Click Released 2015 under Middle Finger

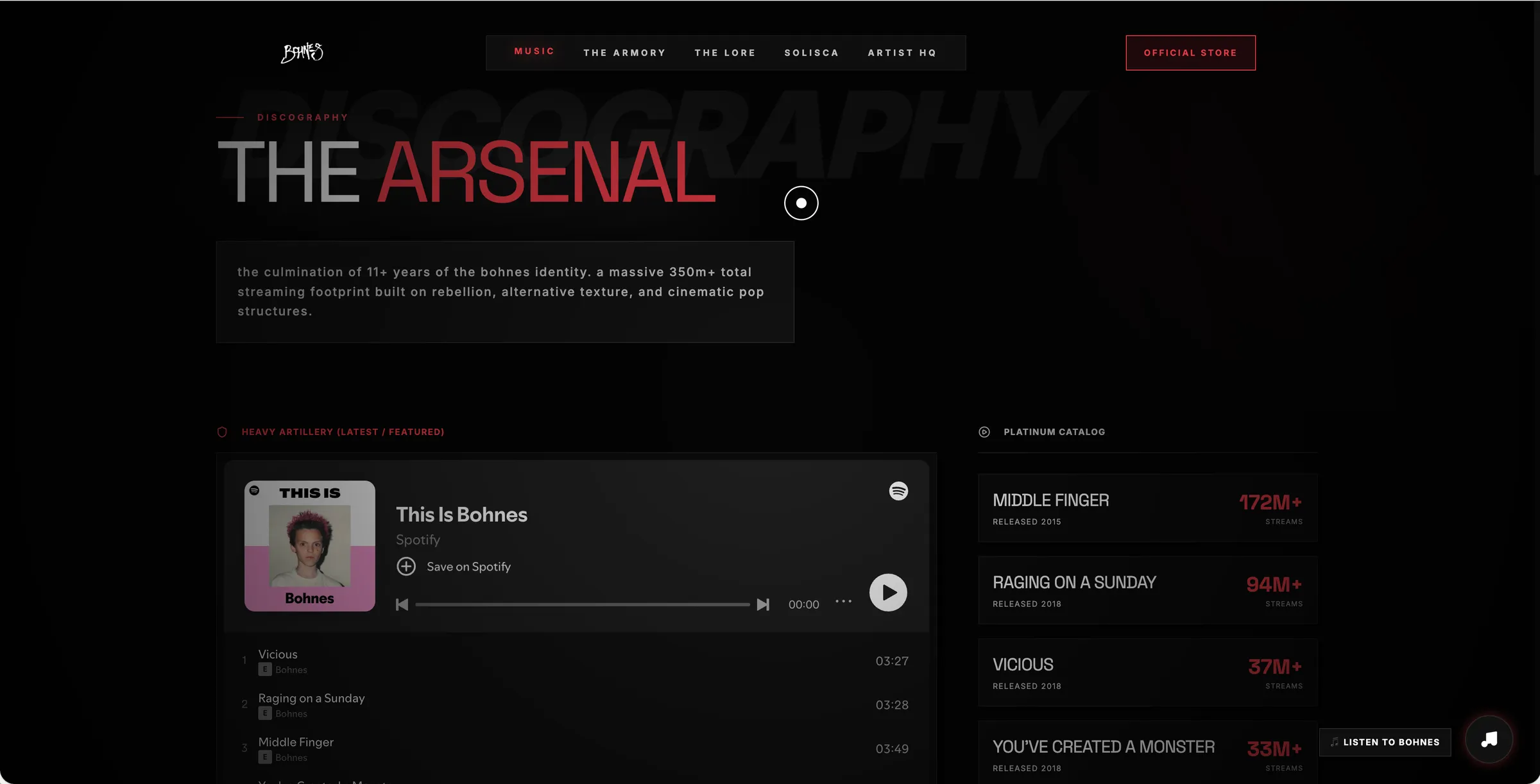point(1027,522)
